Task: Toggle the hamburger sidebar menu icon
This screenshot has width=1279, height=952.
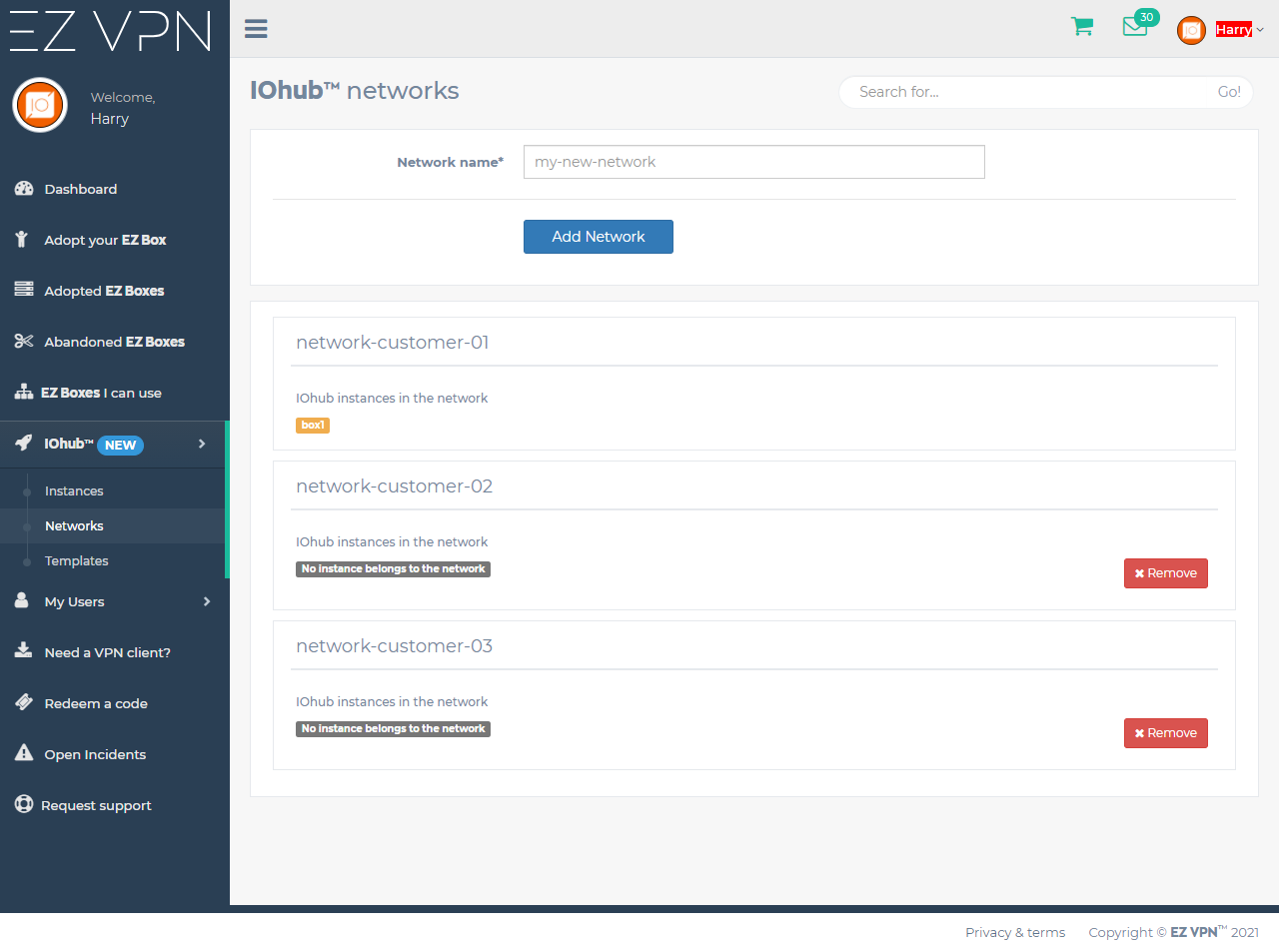Action: point(256,29)
